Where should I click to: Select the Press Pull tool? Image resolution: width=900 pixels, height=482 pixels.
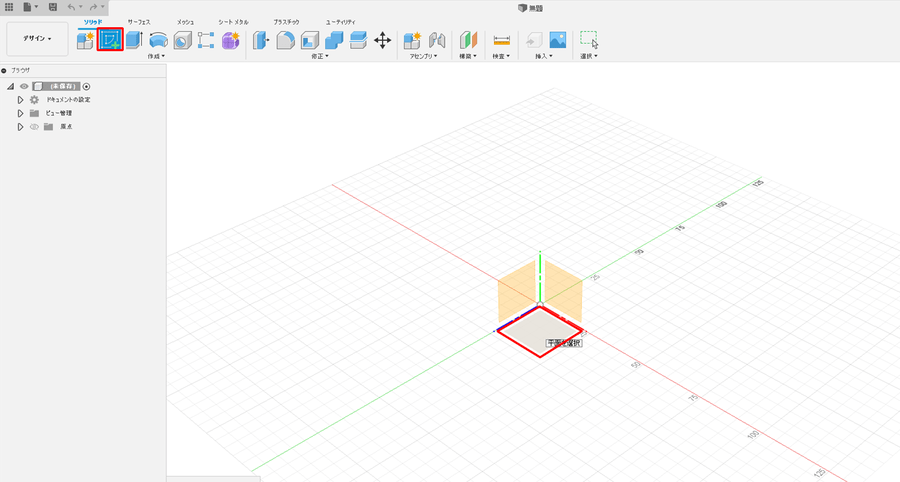pyautogui.click(x=261, y=40)
